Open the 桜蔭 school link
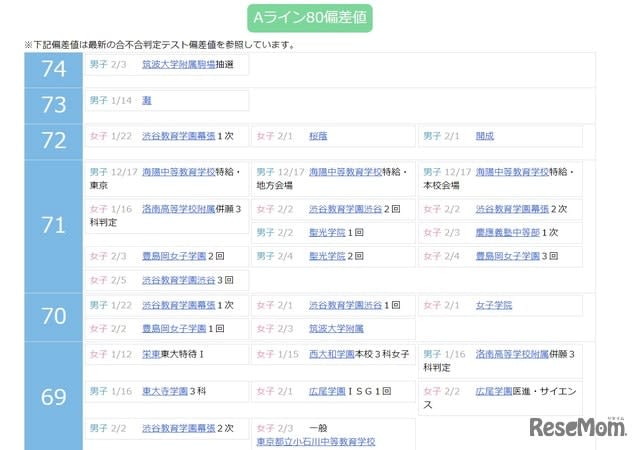The image size is (640, 450). point(318,136)
